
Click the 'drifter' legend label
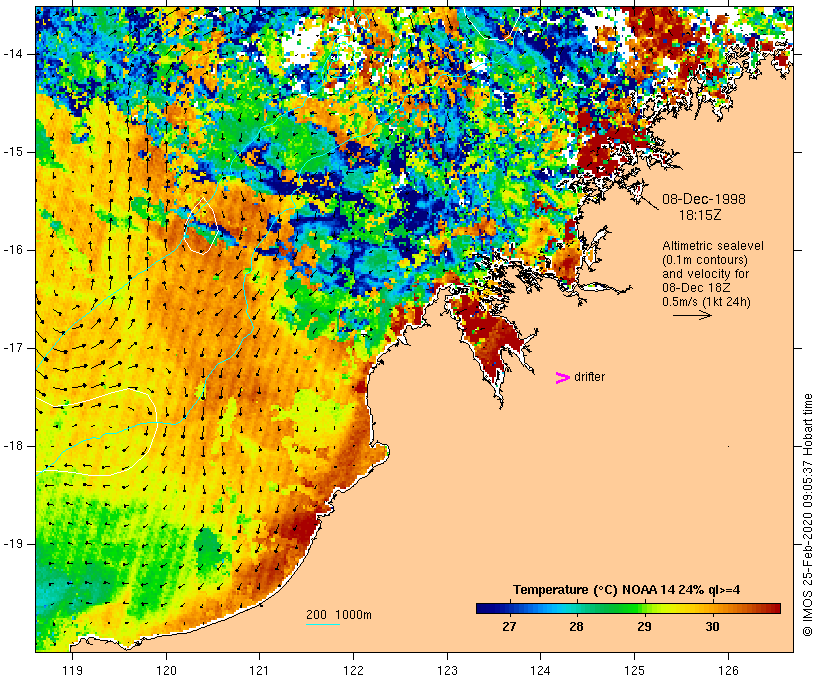coord(589,377)
